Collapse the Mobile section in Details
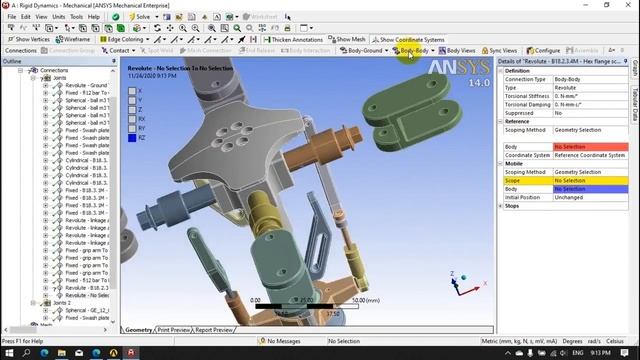Image resolution: width=640 pixels, height=360 pixels. [x=501, y=164]
